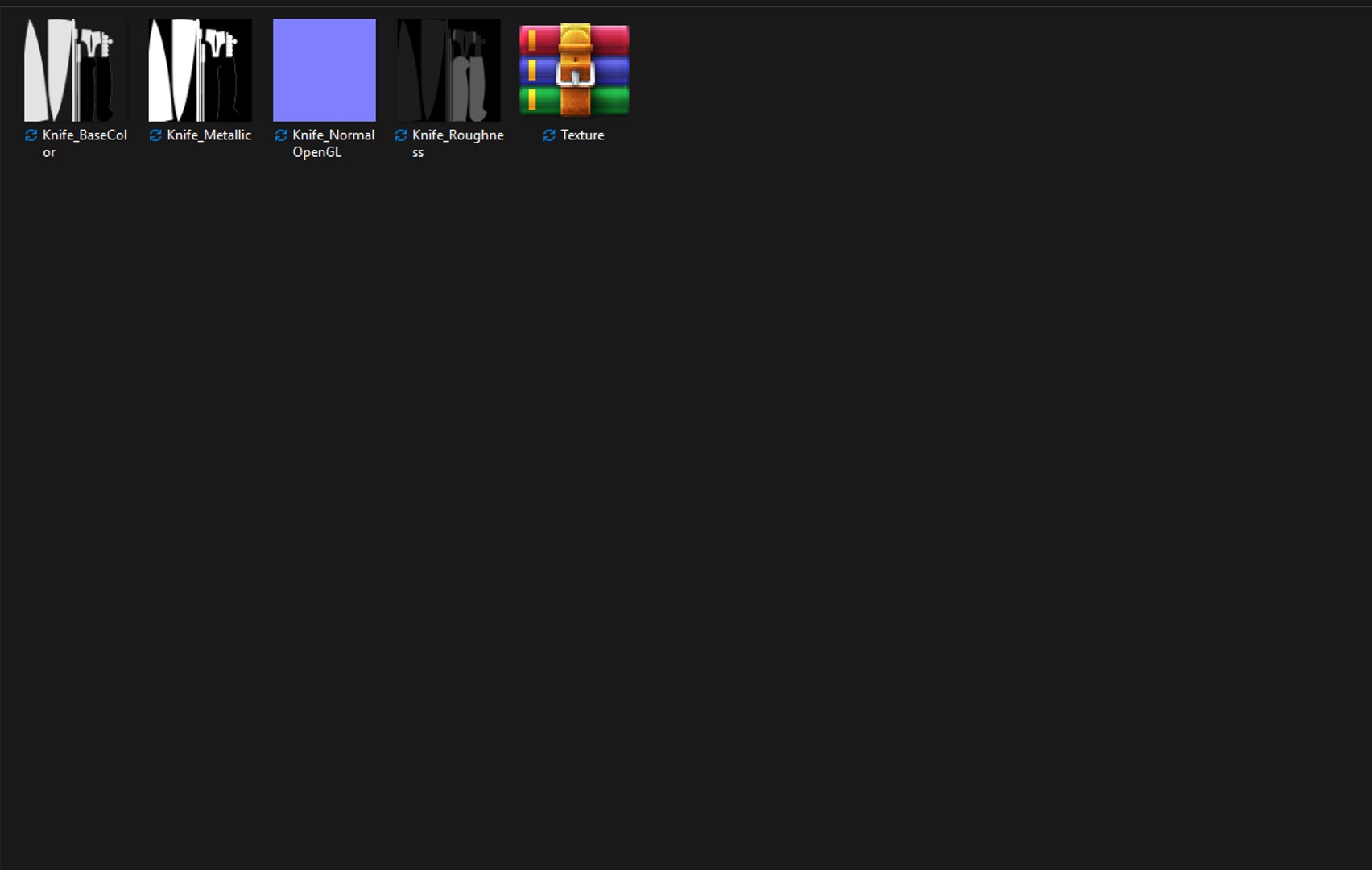Click the Knife_Normal OpenGL file name

[333, 143]
